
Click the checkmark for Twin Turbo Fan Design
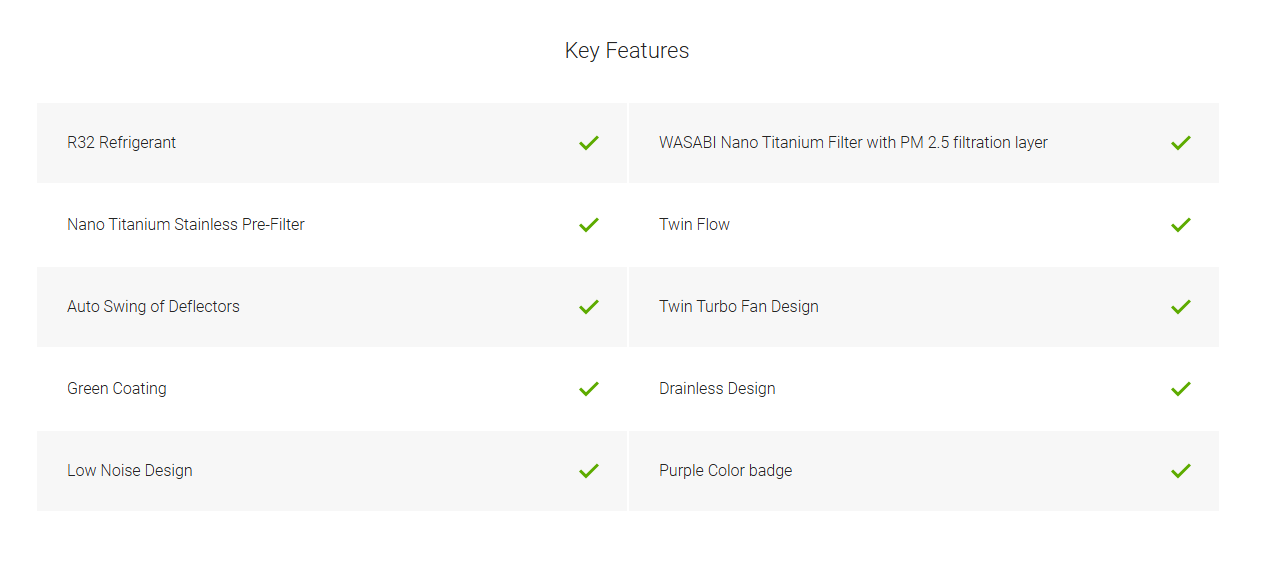pyautogui.click(x=1181, y=307)
